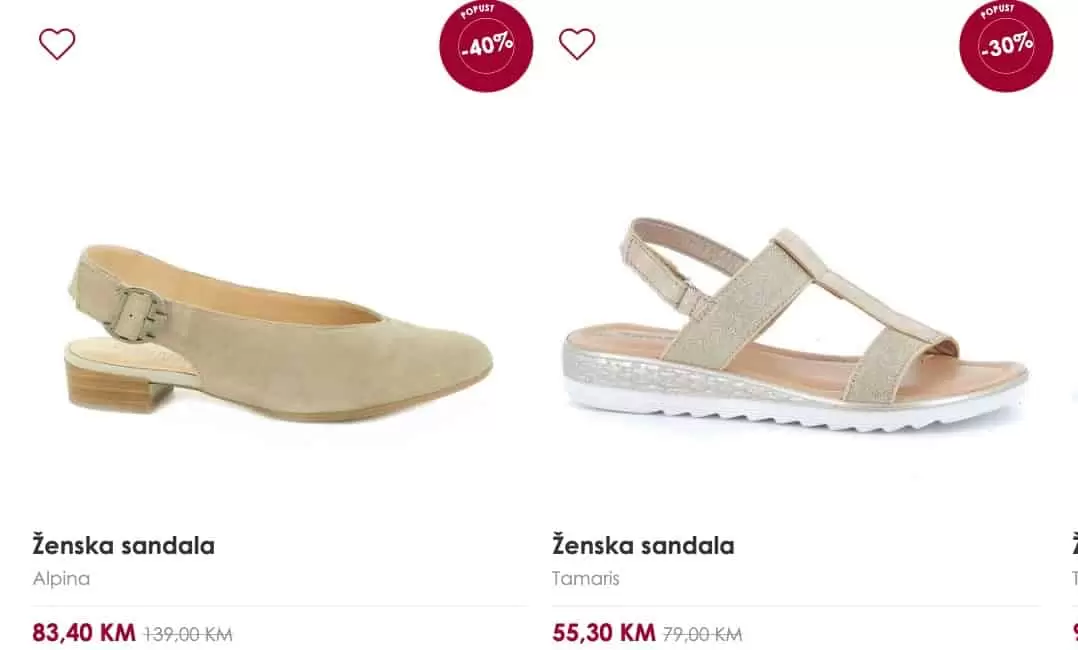Screen dimensions: 1078x650
Task: Select the 55,30 KM discounted price text
Action: pyautogui.click(x=602, y=632)
